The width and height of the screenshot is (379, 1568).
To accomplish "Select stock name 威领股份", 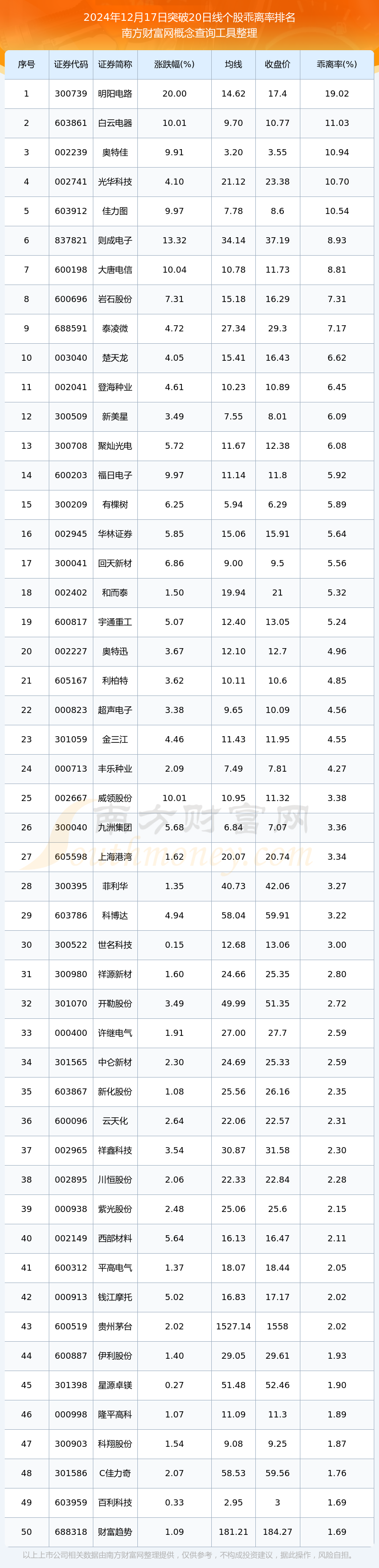I will [x=115, y=798].
